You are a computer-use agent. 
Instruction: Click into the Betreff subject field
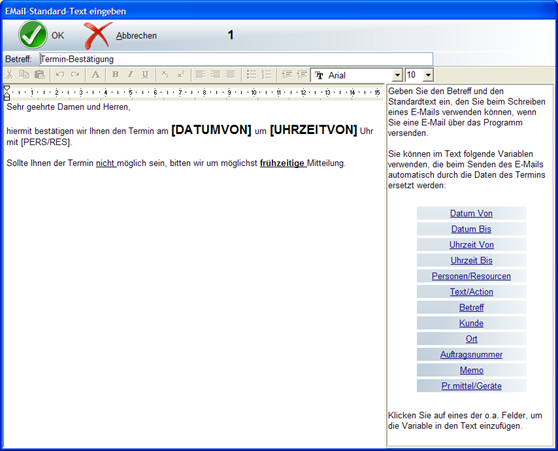(236, 59)
